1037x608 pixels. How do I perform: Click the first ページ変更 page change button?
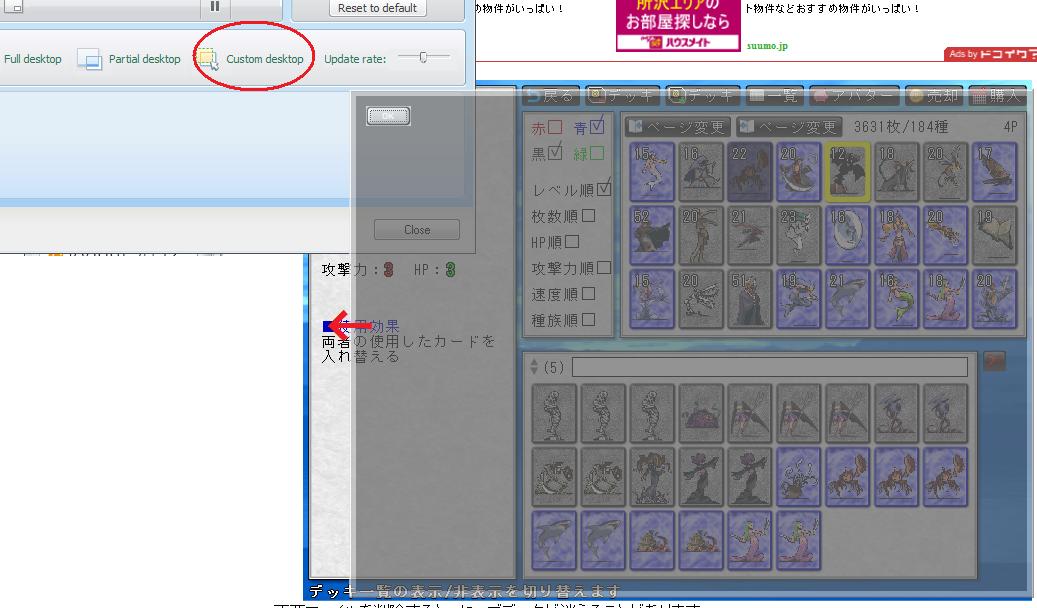[x=677, y=127]
